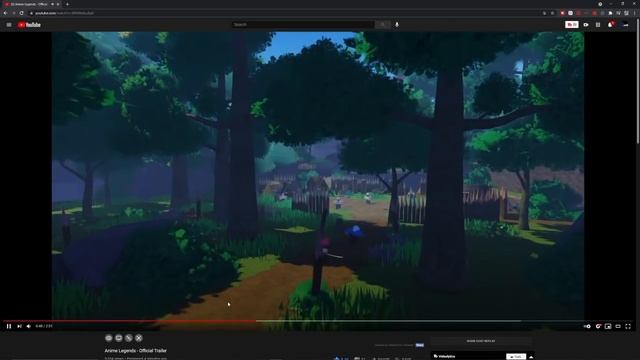Open the red highlighted extension button near notifications
Viewport: 640px width, 360px height.
point(572,25)
